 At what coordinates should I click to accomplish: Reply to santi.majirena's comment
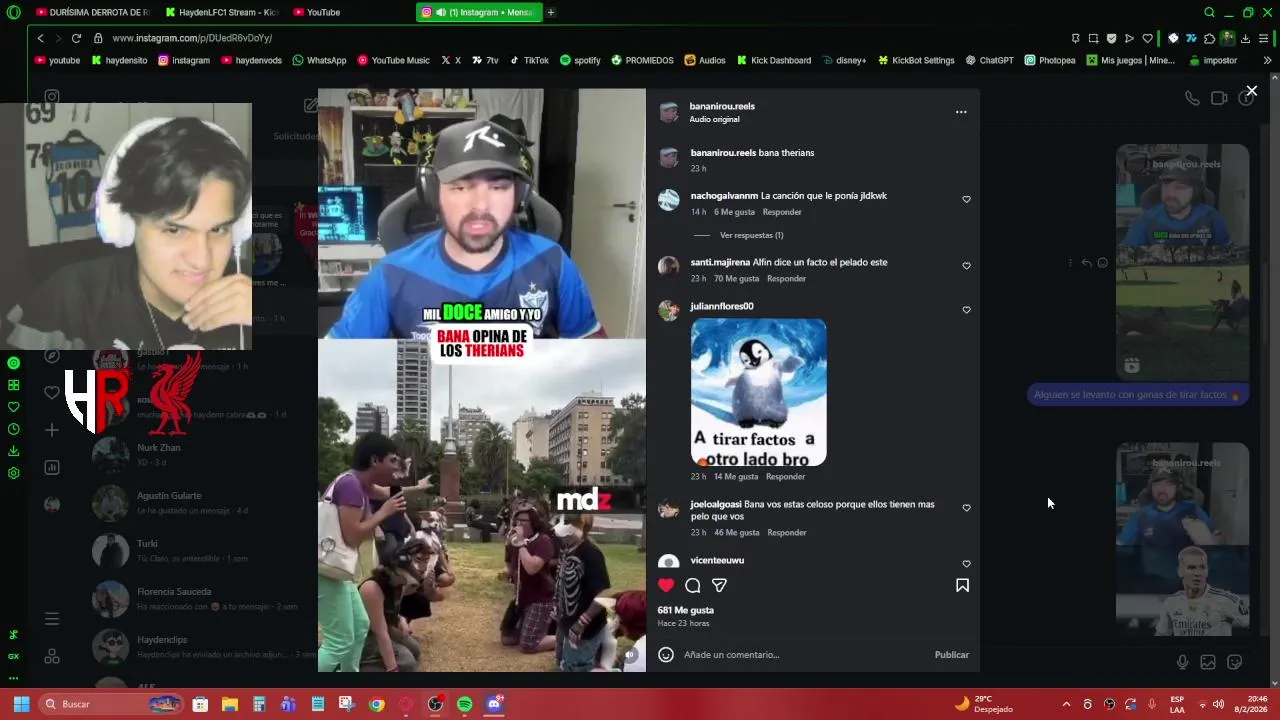point(786,278)
